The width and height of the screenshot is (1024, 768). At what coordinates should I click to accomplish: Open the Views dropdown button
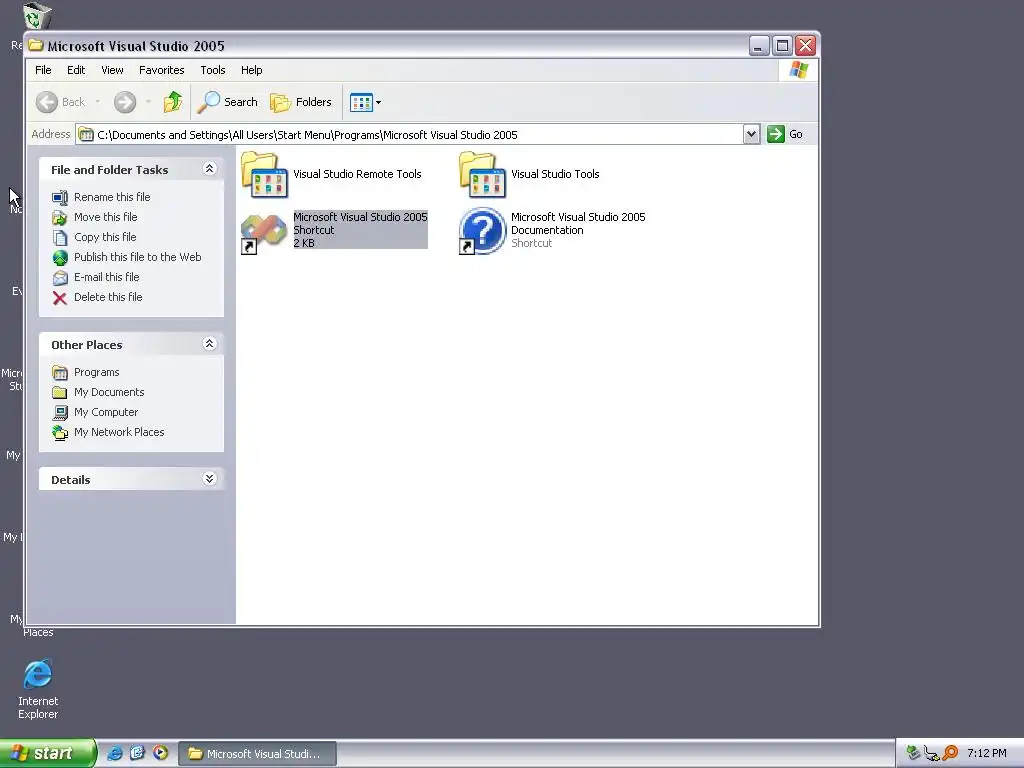click(365, 102)
